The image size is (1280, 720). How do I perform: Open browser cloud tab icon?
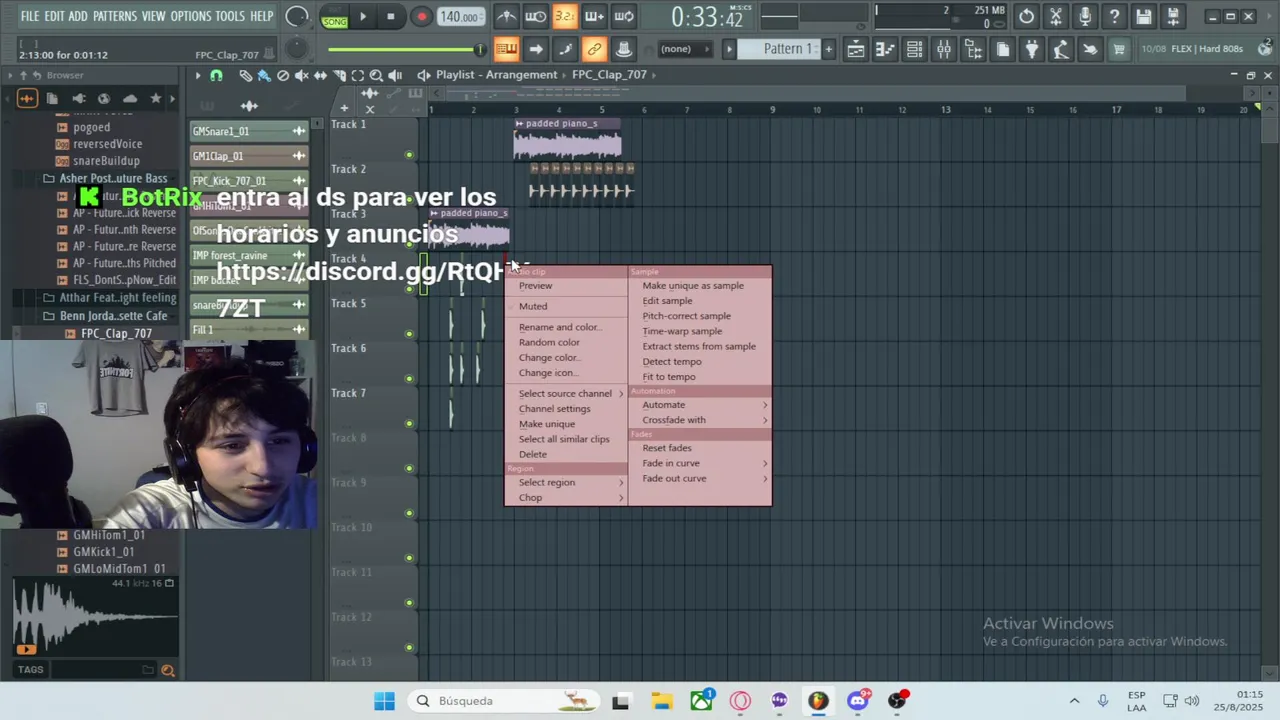pos(130,98)
